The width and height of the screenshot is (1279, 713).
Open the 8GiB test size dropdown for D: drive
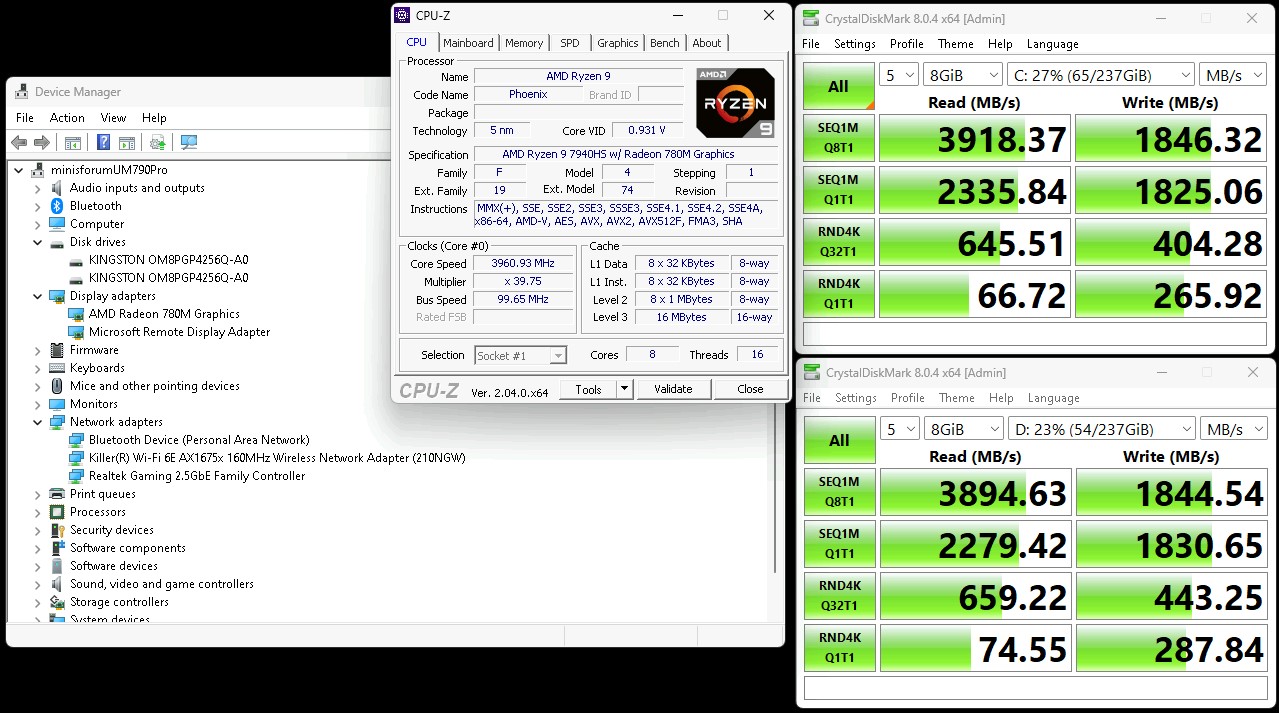click(x=964, y=429)
